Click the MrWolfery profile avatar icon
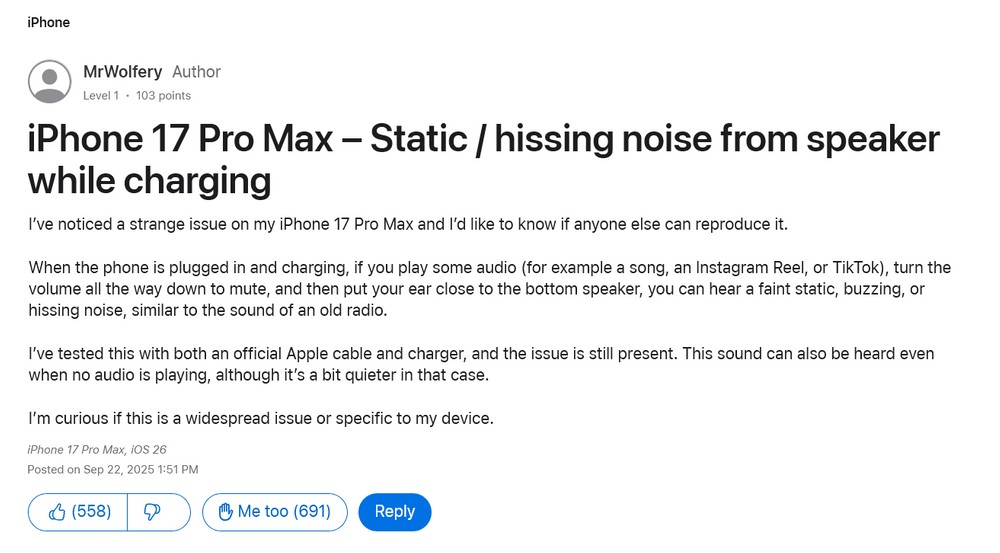This screenshot has height=553, width=1000. point(49,82)
